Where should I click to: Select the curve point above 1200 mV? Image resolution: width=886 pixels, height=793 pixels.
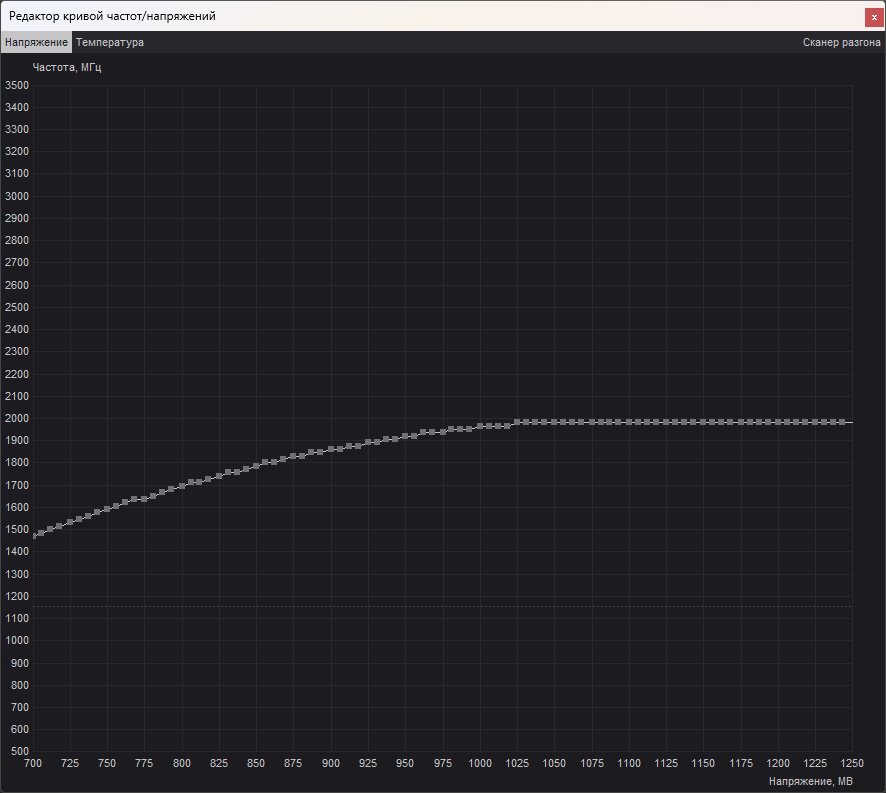tap(778, 422)
